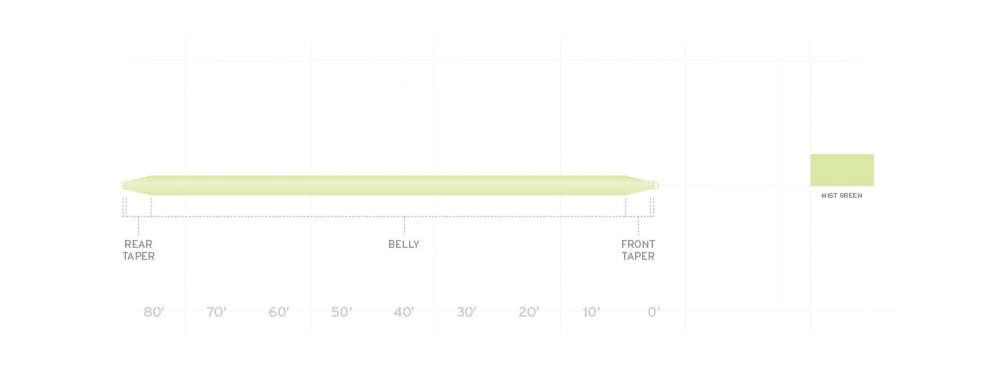This screenshot has width=995, height=371.
Task: Select the MIST GREEN label text
Action: 841,196
